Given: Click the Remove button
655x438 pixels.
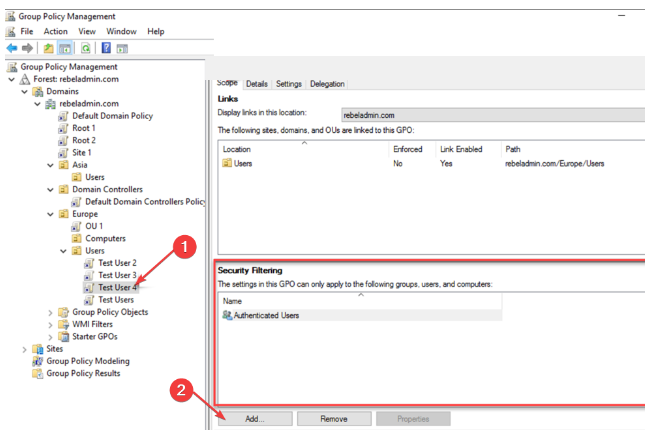Looking at the screenshot, I should pyautogui.click(x=334, y=418).
